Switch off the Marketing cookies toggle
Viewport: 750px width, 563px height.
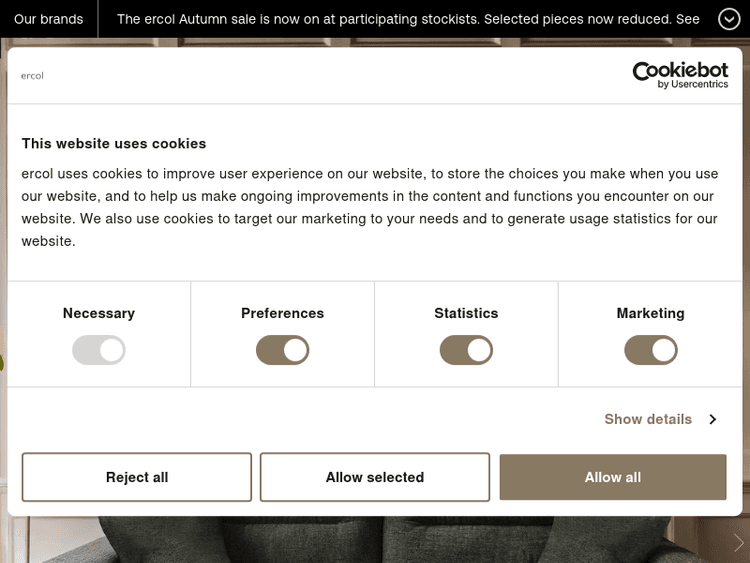(x=650, y=350)
